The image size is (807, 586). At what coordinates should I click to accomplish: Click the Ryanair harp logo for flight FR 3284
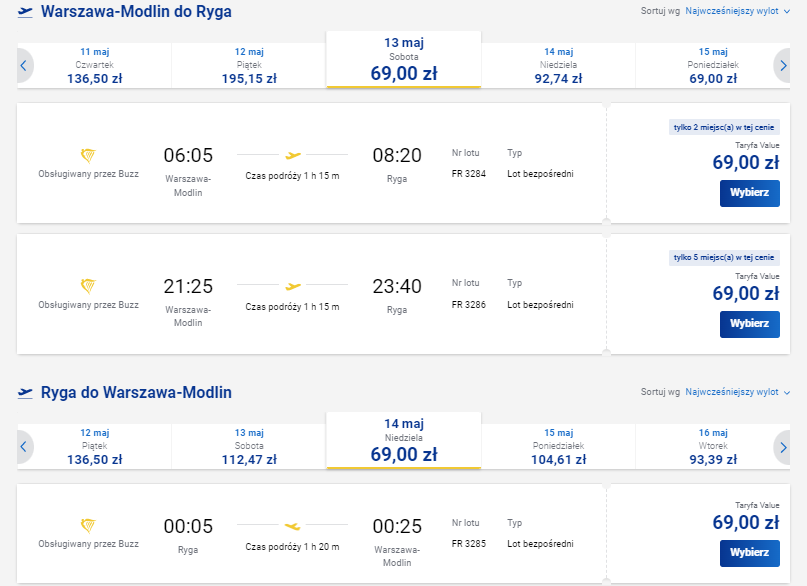tap(89, 155)
